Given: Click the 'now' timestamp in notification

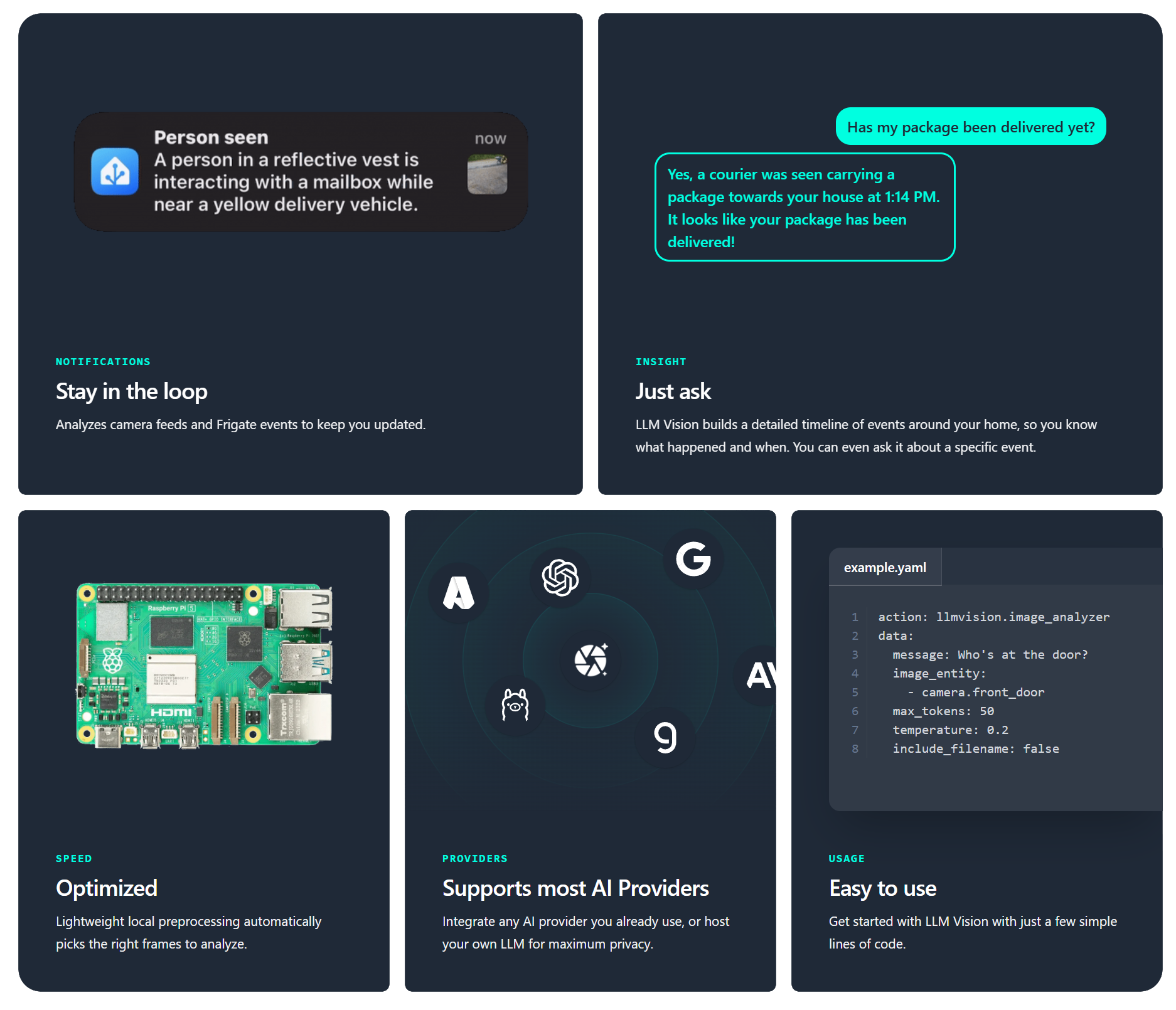Looking at the screenshot, I should click(490, 138).
